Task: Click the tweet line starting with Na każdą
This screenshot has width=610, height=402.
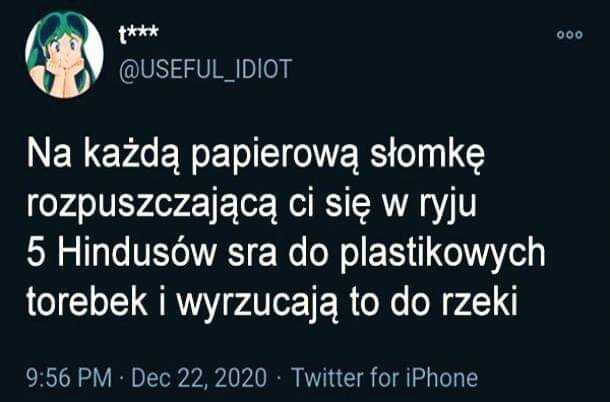Action: (256, 154)
